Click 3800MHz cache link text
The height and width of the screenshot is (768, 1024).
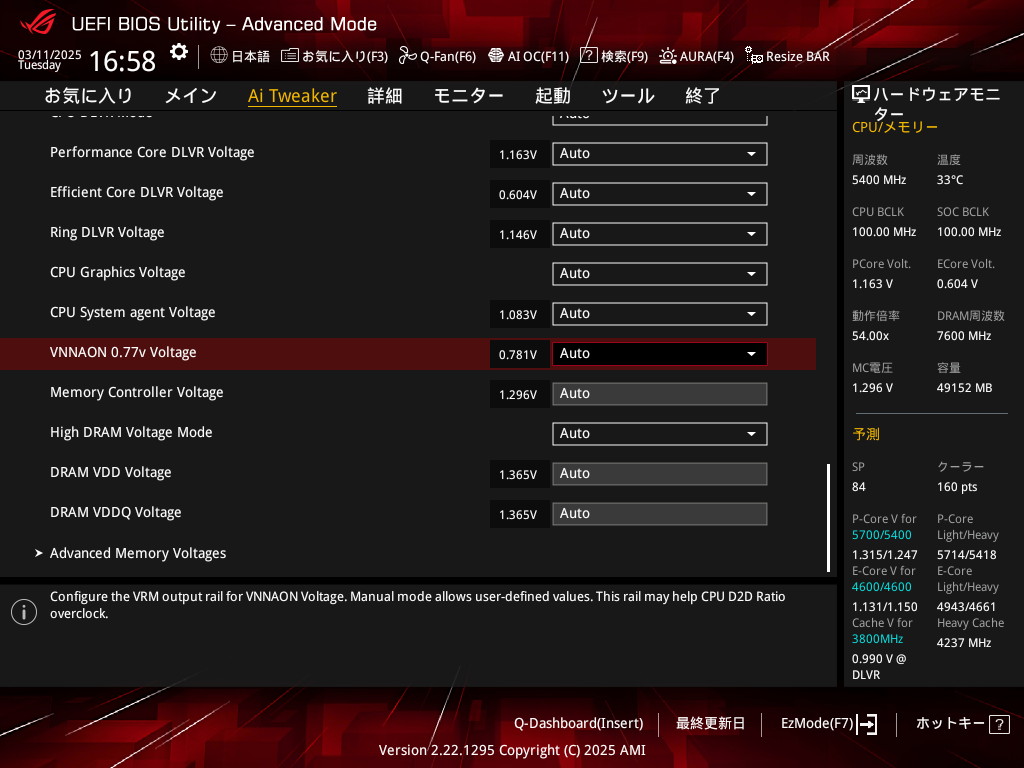tap(877, 639)
